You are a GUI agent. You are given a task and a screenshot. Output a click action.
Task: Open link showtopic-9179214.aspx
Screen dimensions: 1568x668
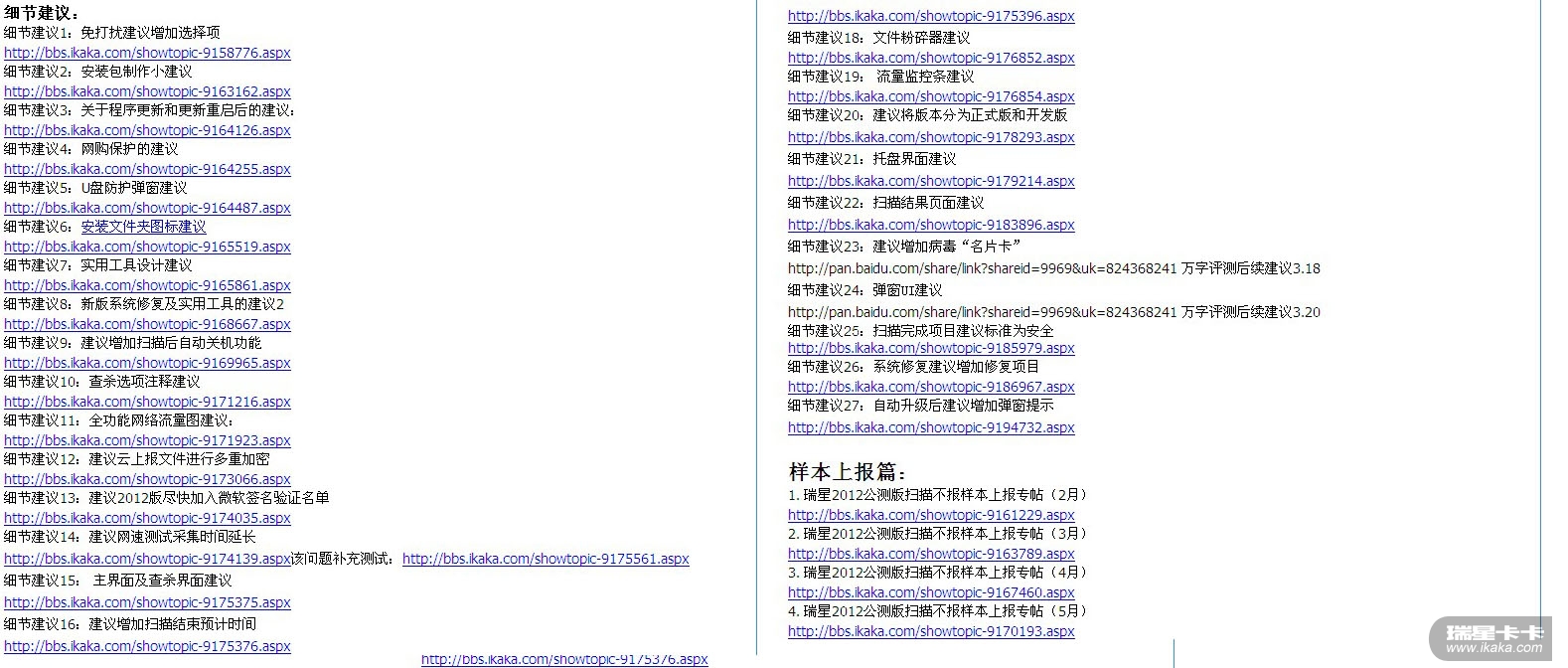[931, 181]
